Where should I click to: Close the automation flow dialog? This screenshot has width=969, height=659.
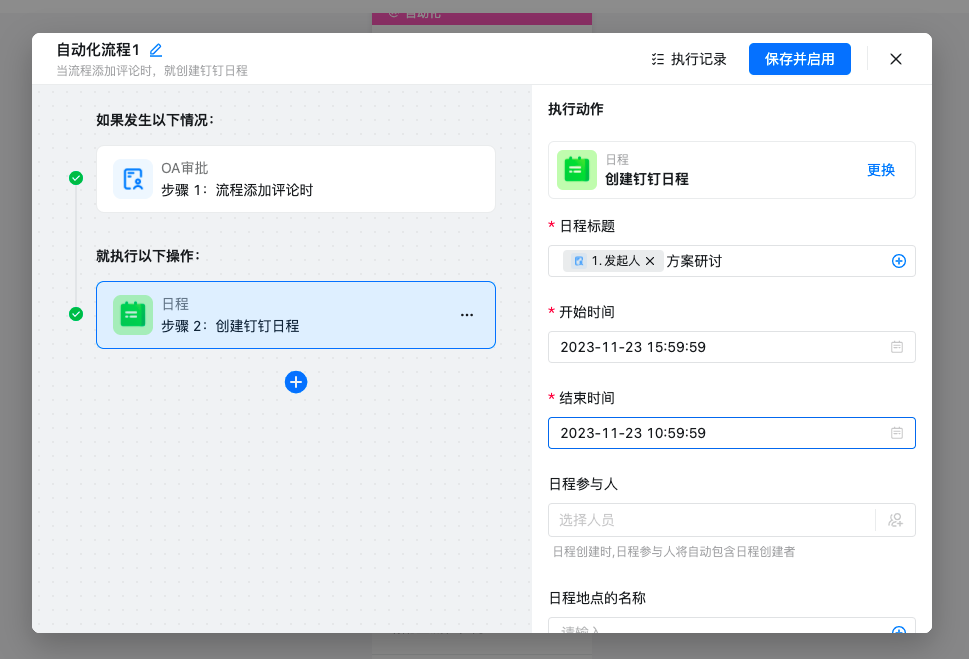895,59
